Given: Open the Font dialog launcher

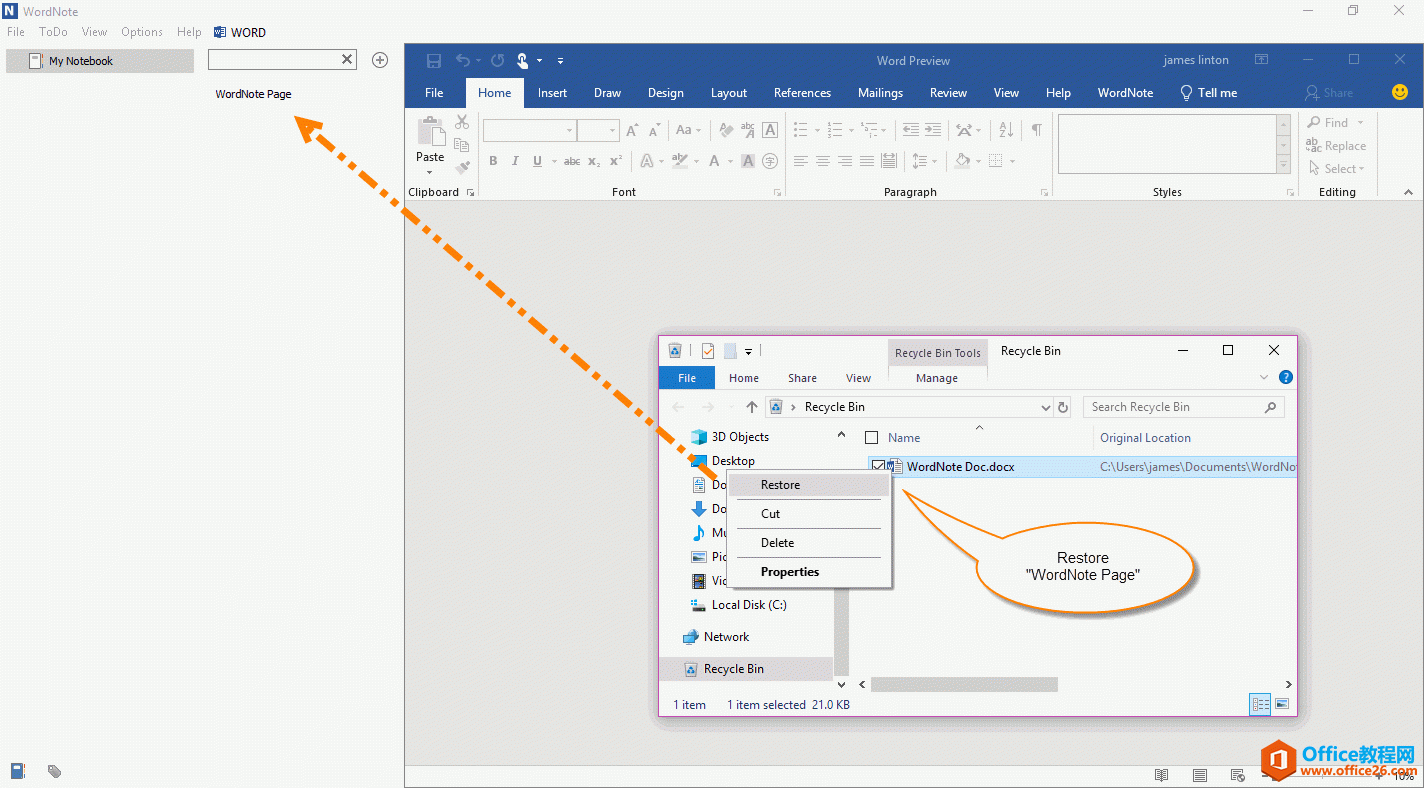Looking at the screenshot, I should pyautogui.click(x=777, y=192).
